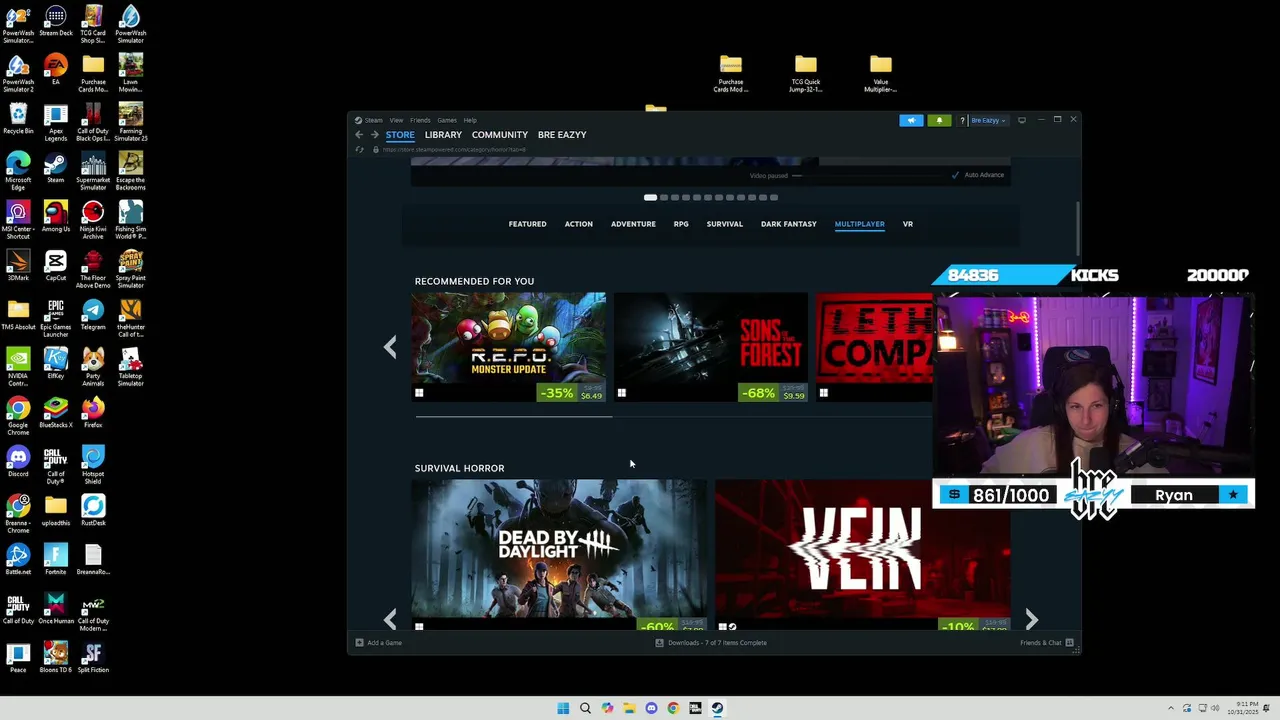Screen dimensions: 1280x720
Task: Show previous items in Recommended For You
Action: [x=390, y=347]
